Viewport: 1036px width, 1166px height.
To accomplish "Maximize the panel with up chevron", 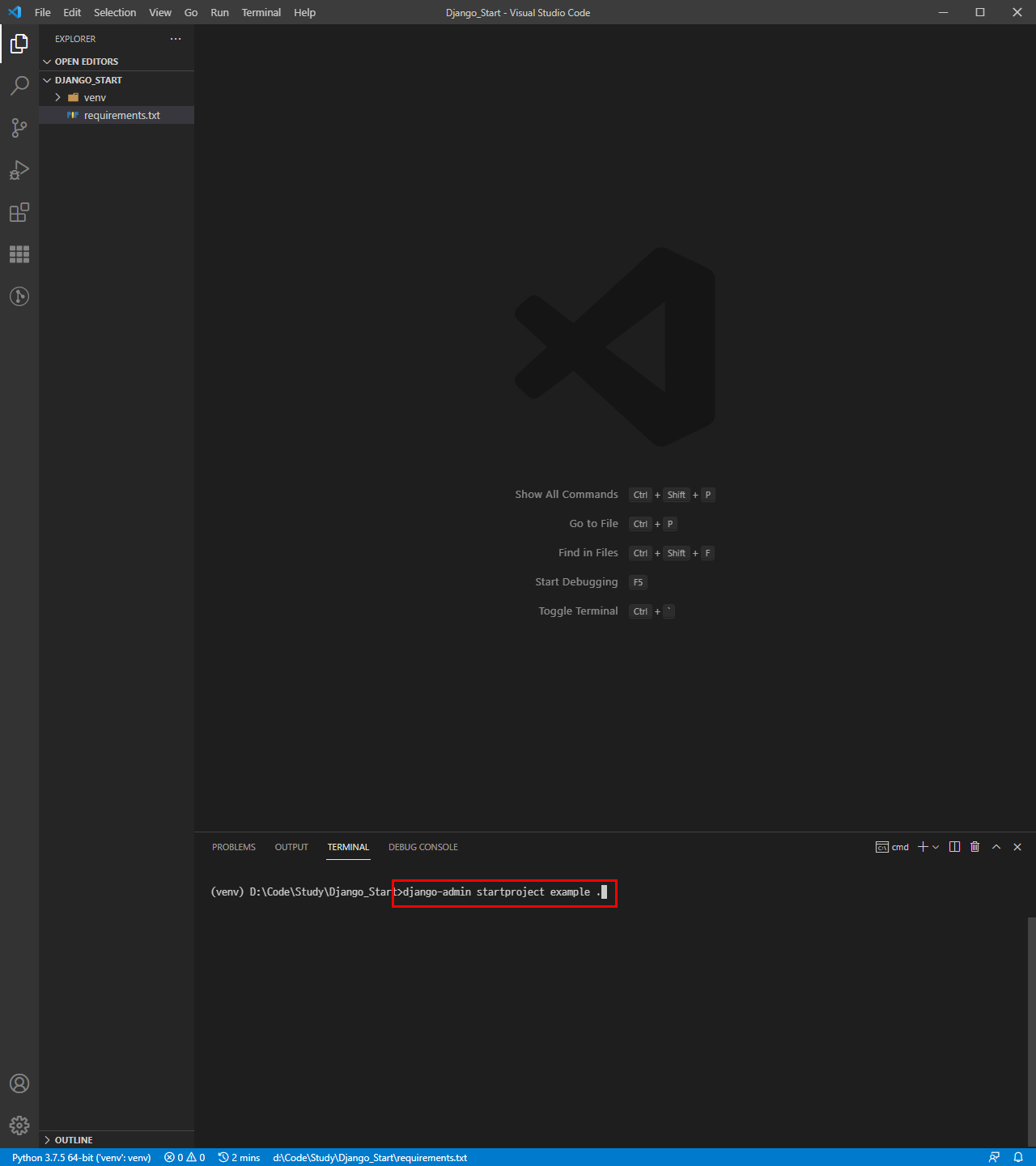I will point(996,847).
